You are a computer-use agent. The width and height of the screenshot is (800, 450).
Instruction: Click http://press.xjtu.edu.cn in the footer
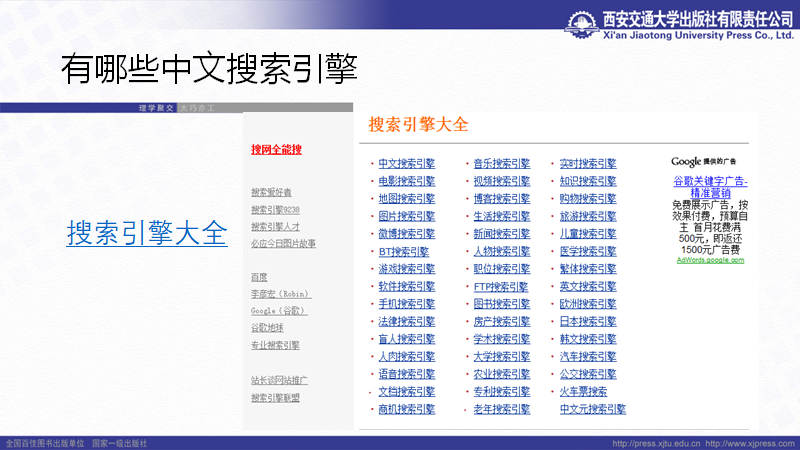(656, 443)
